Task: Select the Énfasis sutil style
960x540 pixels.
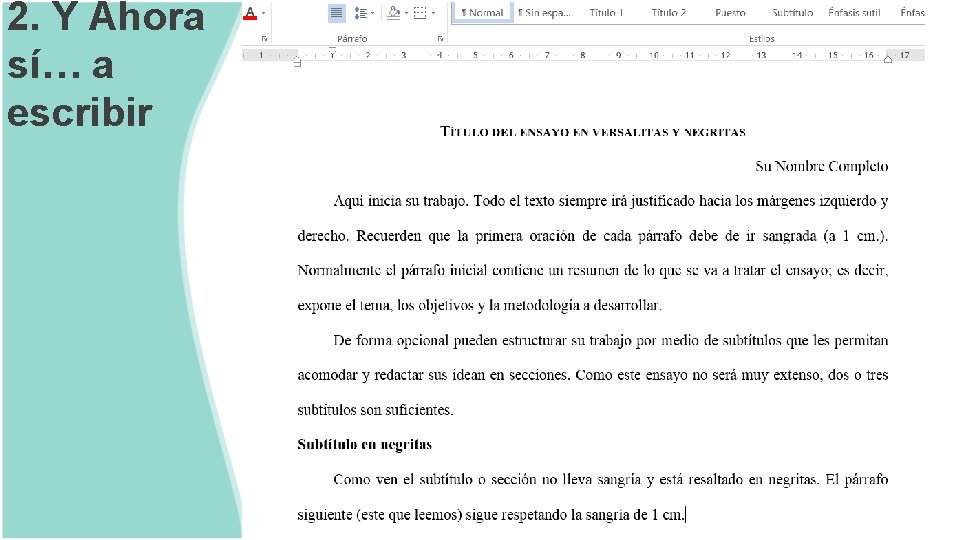Action: [854, 12]
